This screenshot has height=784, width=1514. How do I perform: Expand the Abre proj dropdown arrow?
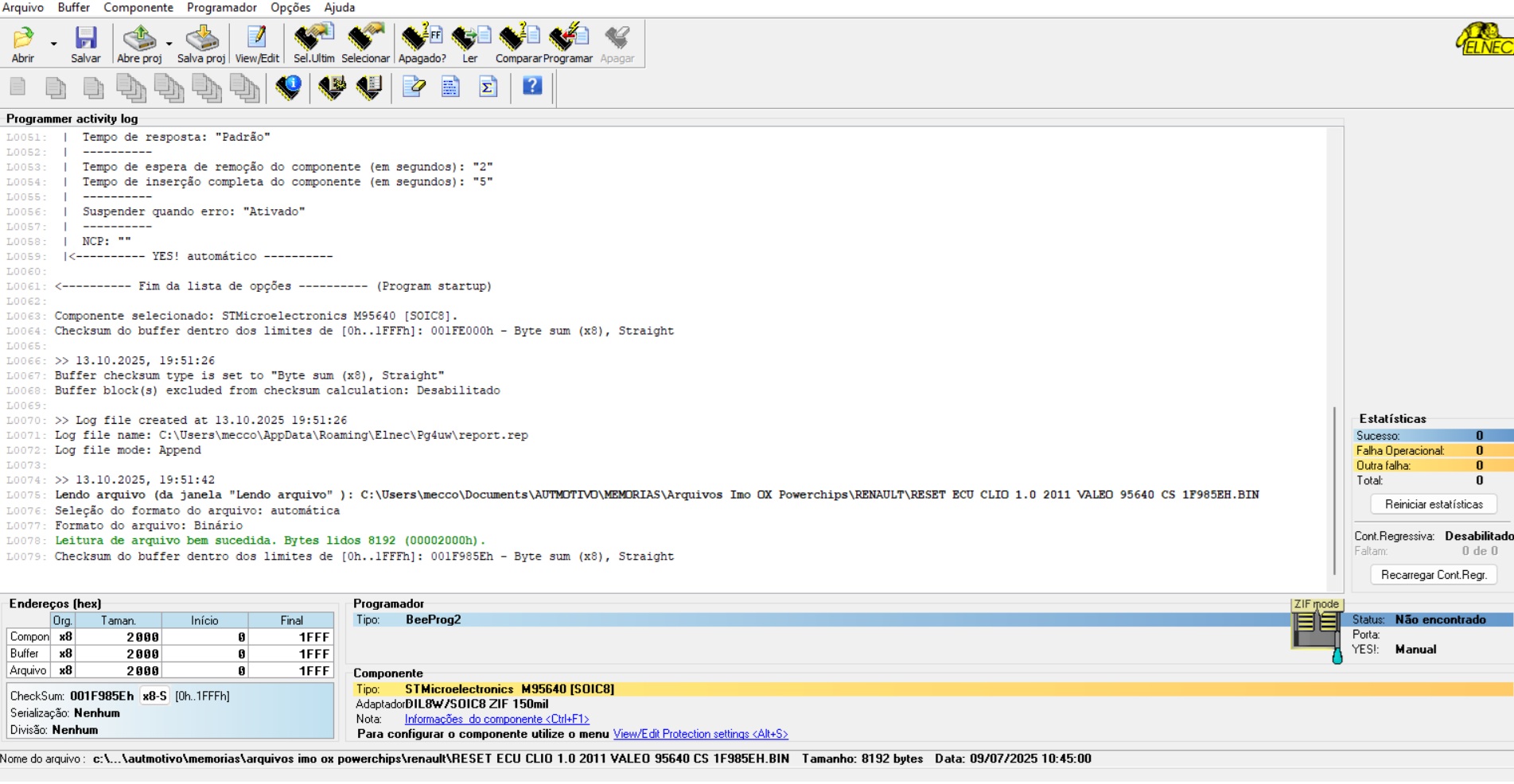169,44
